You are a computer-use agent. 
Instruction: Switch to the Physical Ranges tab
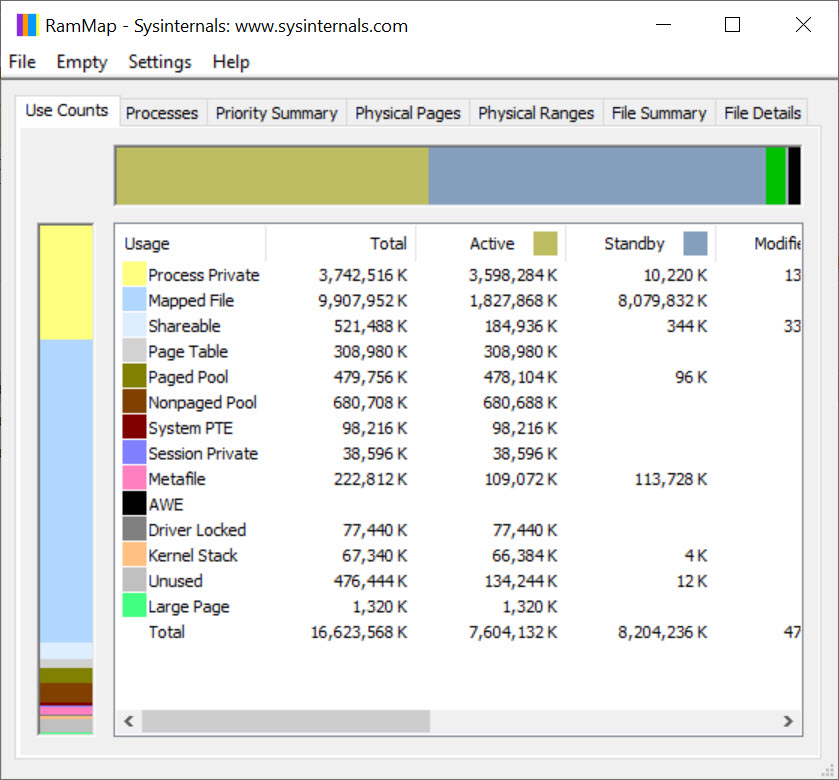point(536,113)
